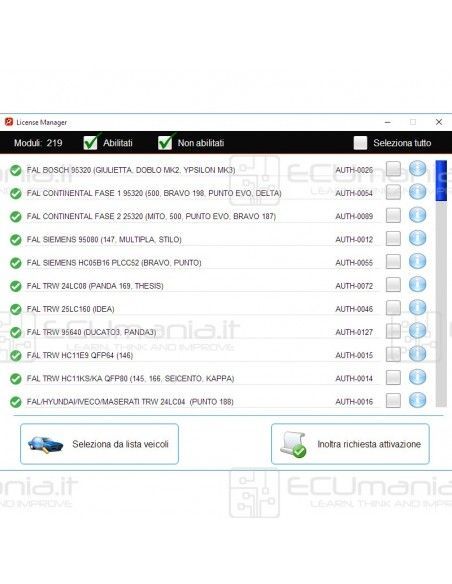Viewport: 452px width, 584px height.
Task: Check the AUTH-0127 TRW 95640 box
Action: [393, 331]
